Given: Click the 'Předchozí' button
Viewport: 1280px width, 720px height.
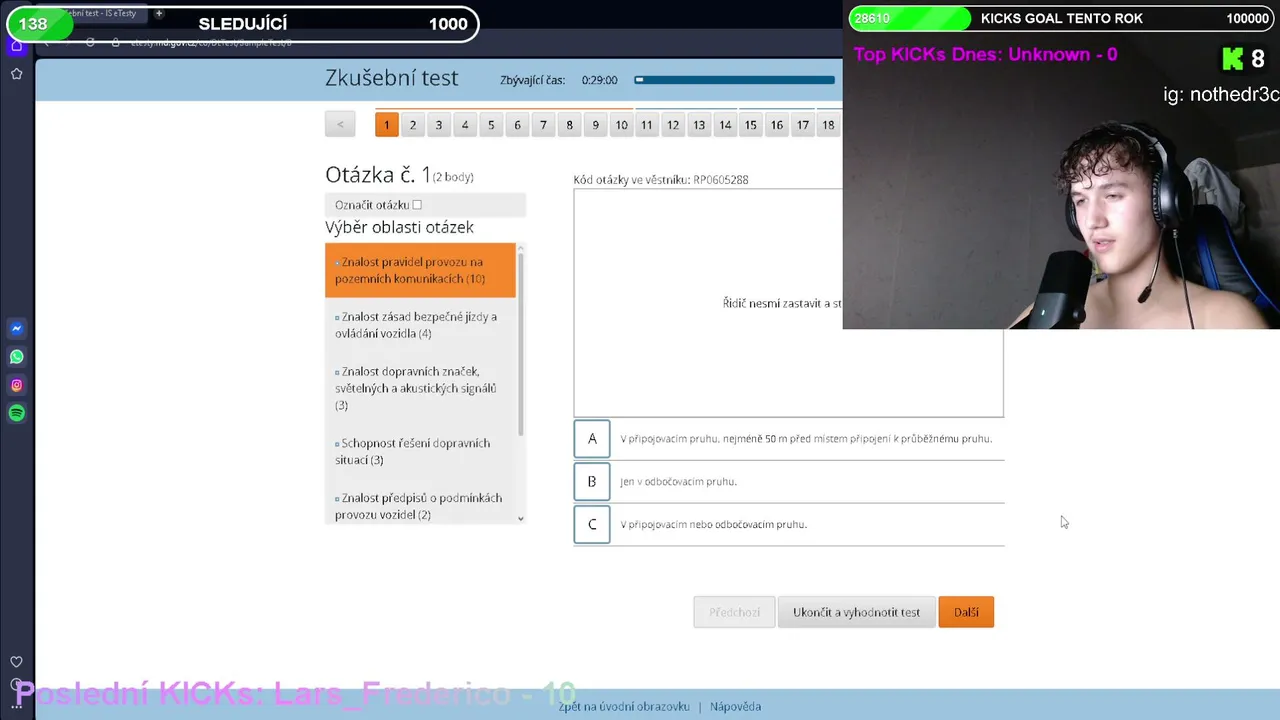Looking at the screenshot, I should [734, 612].
